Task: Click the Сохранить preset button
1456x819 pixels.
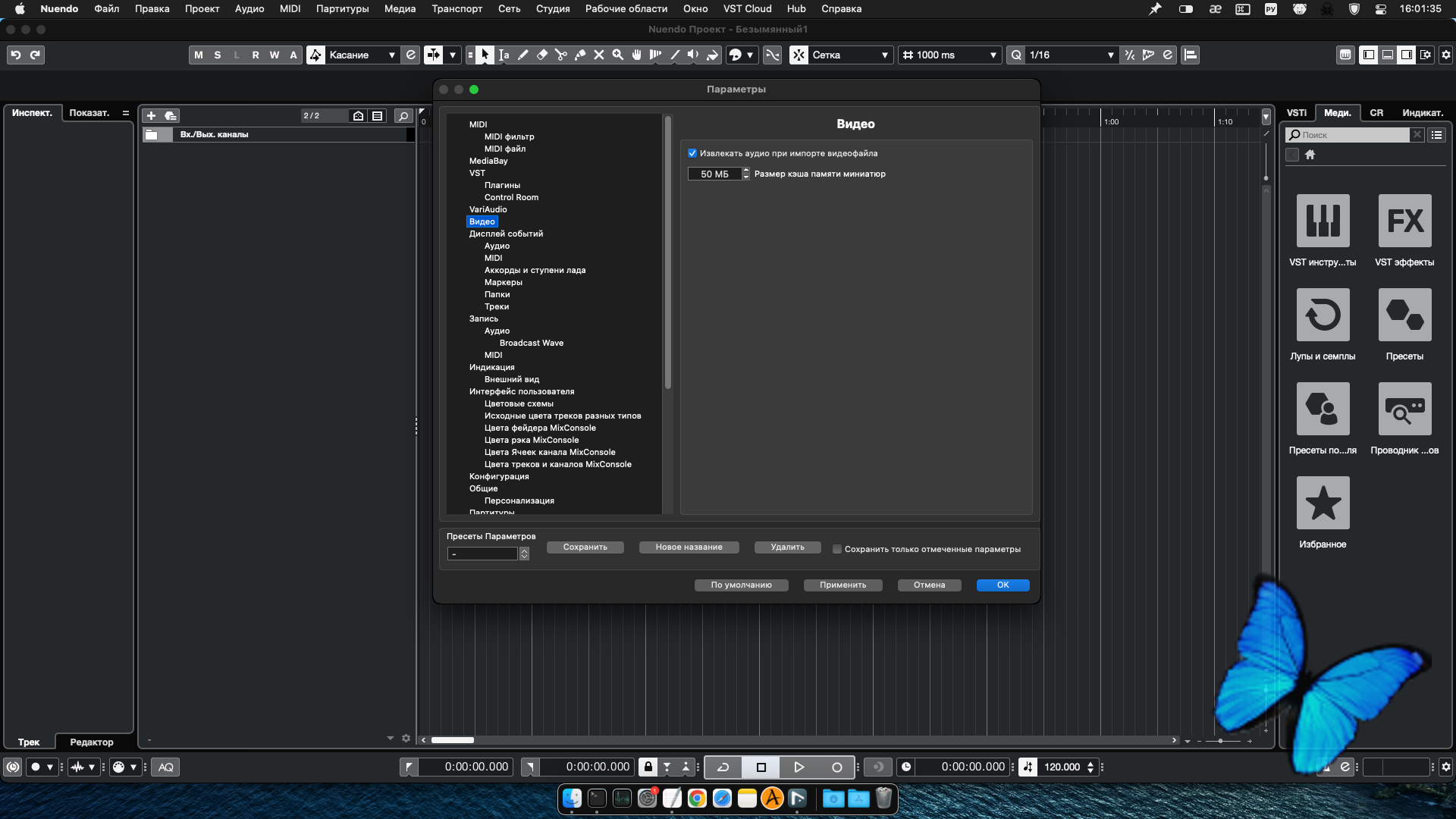Action: pyautogui.click(x=585, y=548)
